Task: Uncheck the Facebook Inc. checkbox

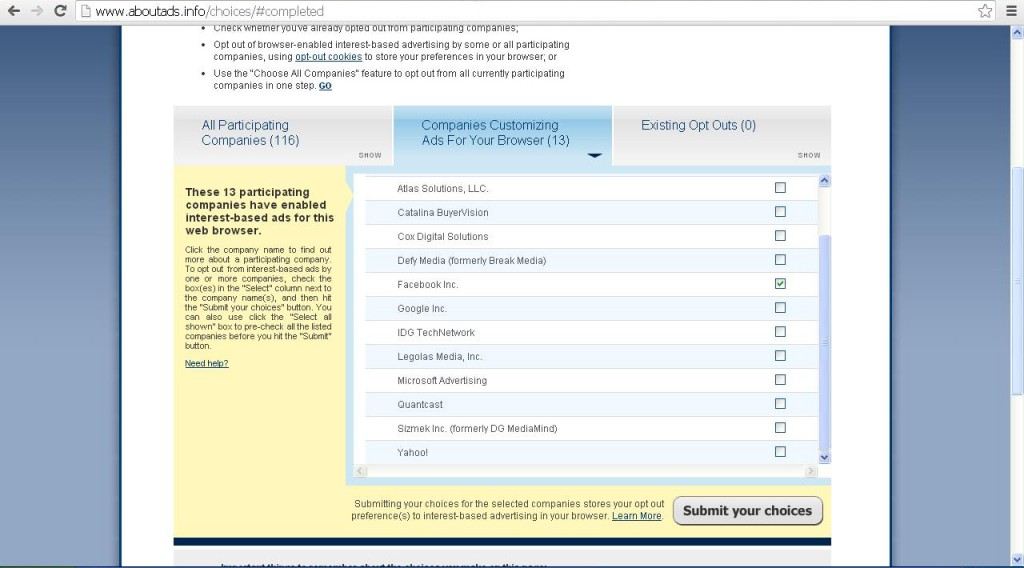Action: tap(780, 284)
